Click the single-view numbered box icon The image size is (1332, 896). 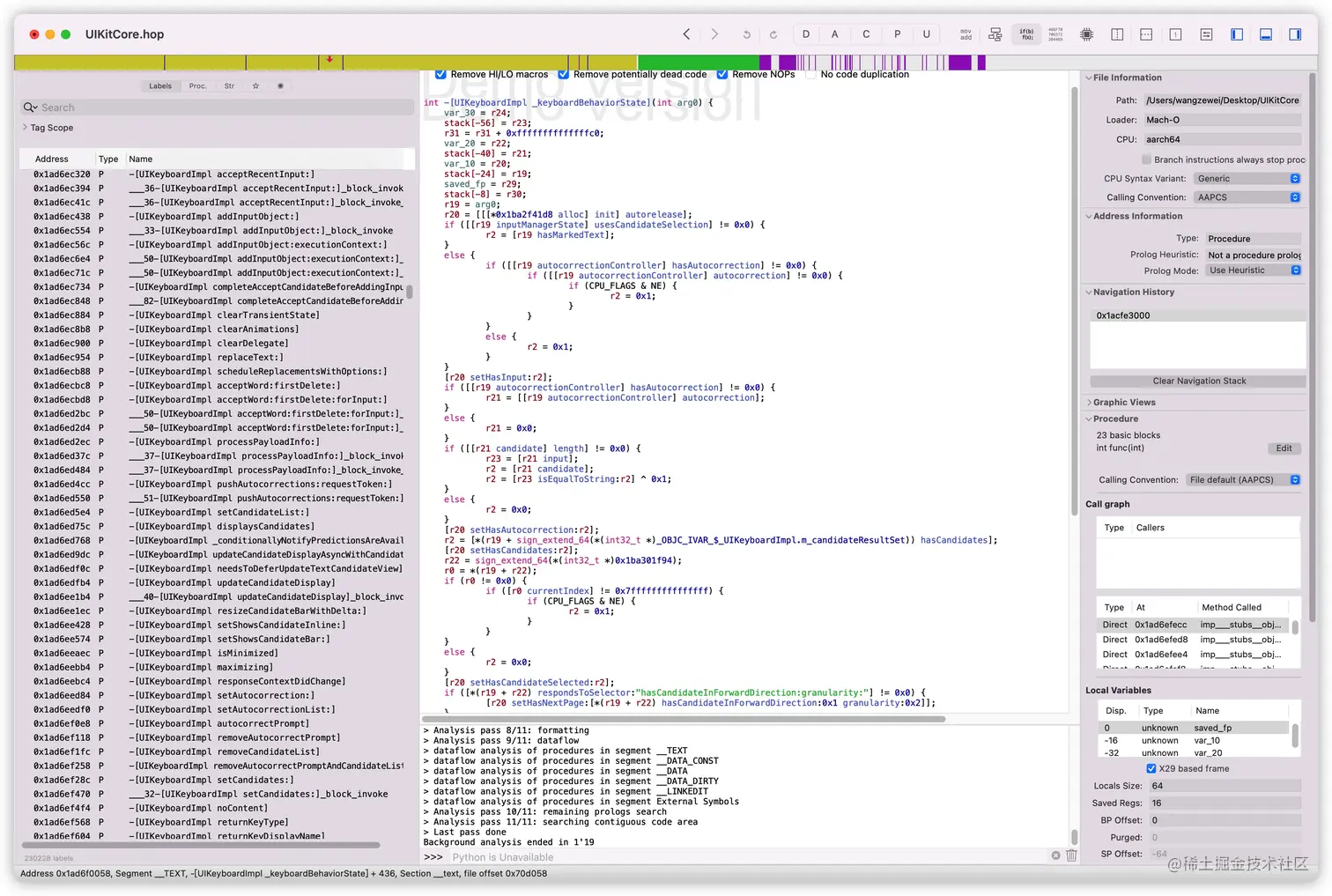pyautogui.click(x=1175, y=34)
